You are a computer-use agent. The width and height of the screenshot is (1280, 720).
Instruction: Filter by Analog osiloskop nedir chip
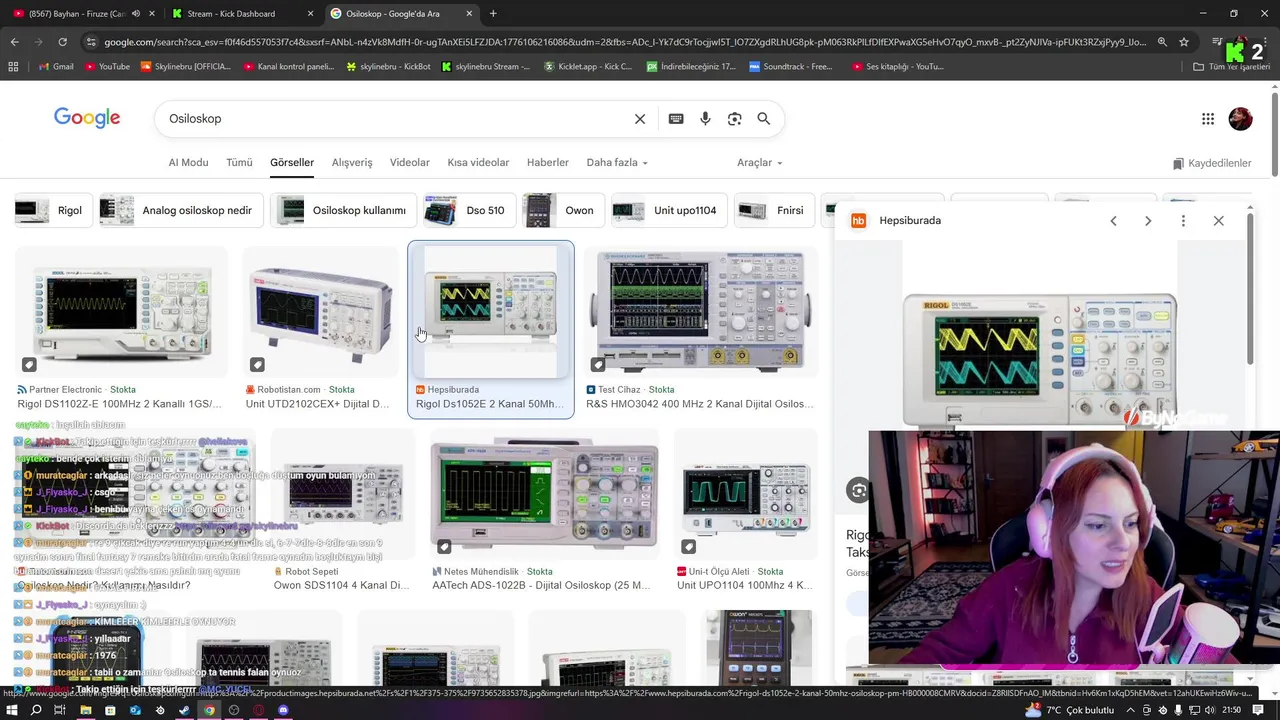[180, 210]
